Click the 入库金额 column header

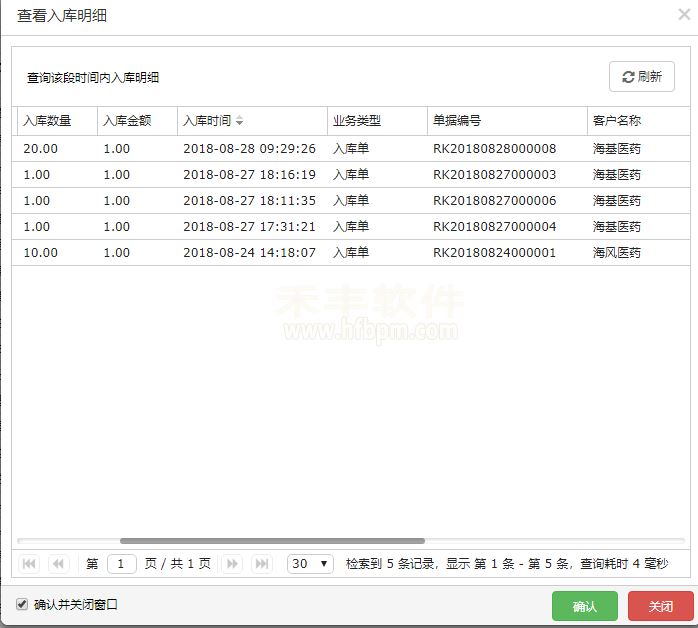pos(127,121)
